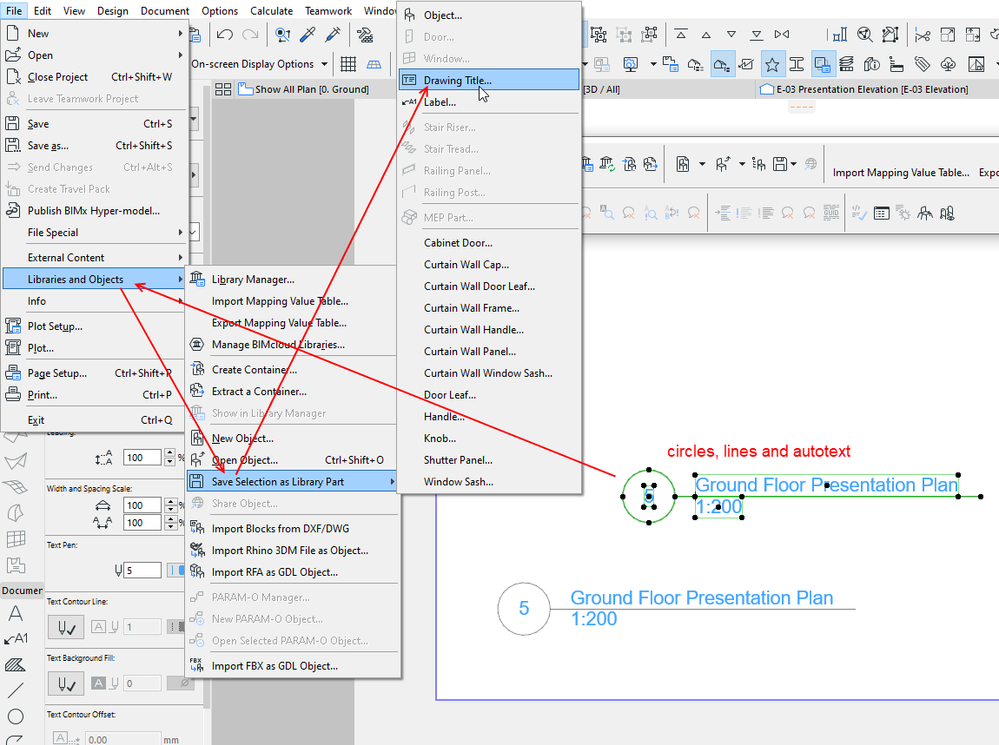
Task: Click the Text Pen color swatch
Action: (176, 570)
